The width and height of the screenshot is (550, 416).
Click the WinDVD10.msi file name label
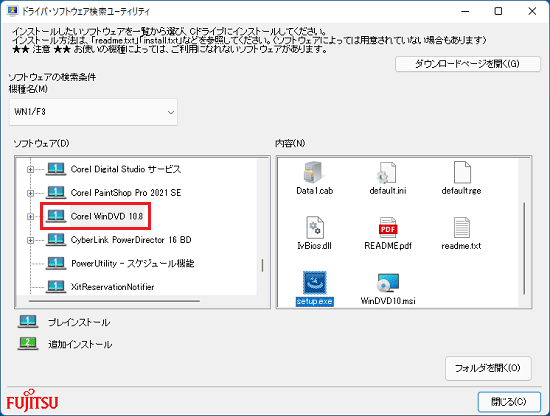pos(388,301)
